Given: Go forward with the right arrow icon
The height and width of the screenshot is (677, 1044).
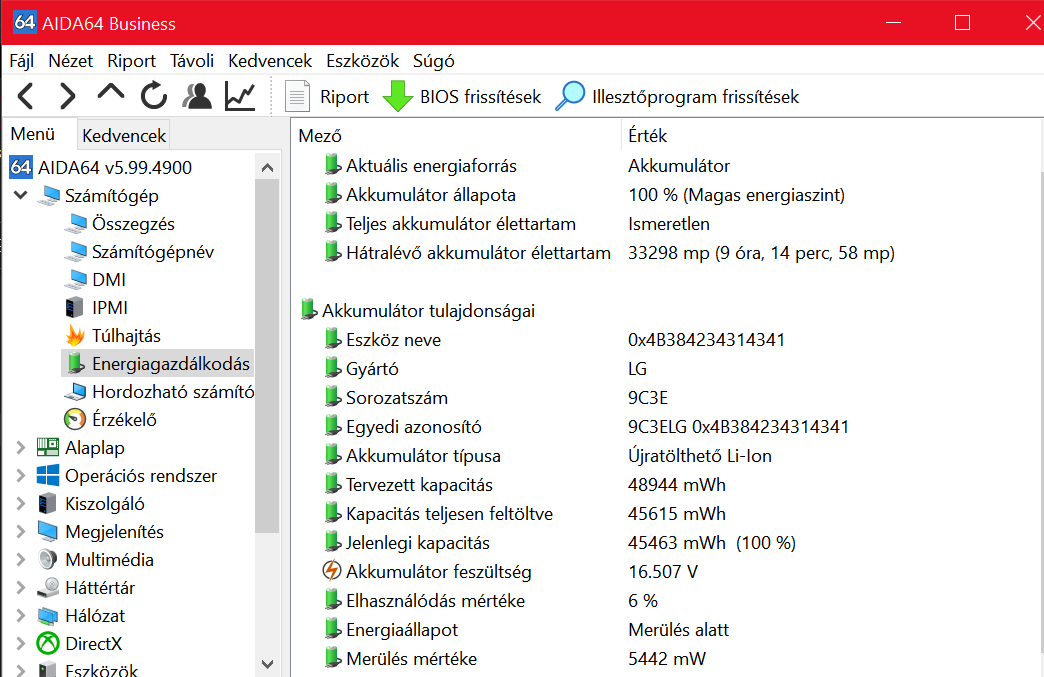Looking at the screenshot, I should (x=67, y=97).
